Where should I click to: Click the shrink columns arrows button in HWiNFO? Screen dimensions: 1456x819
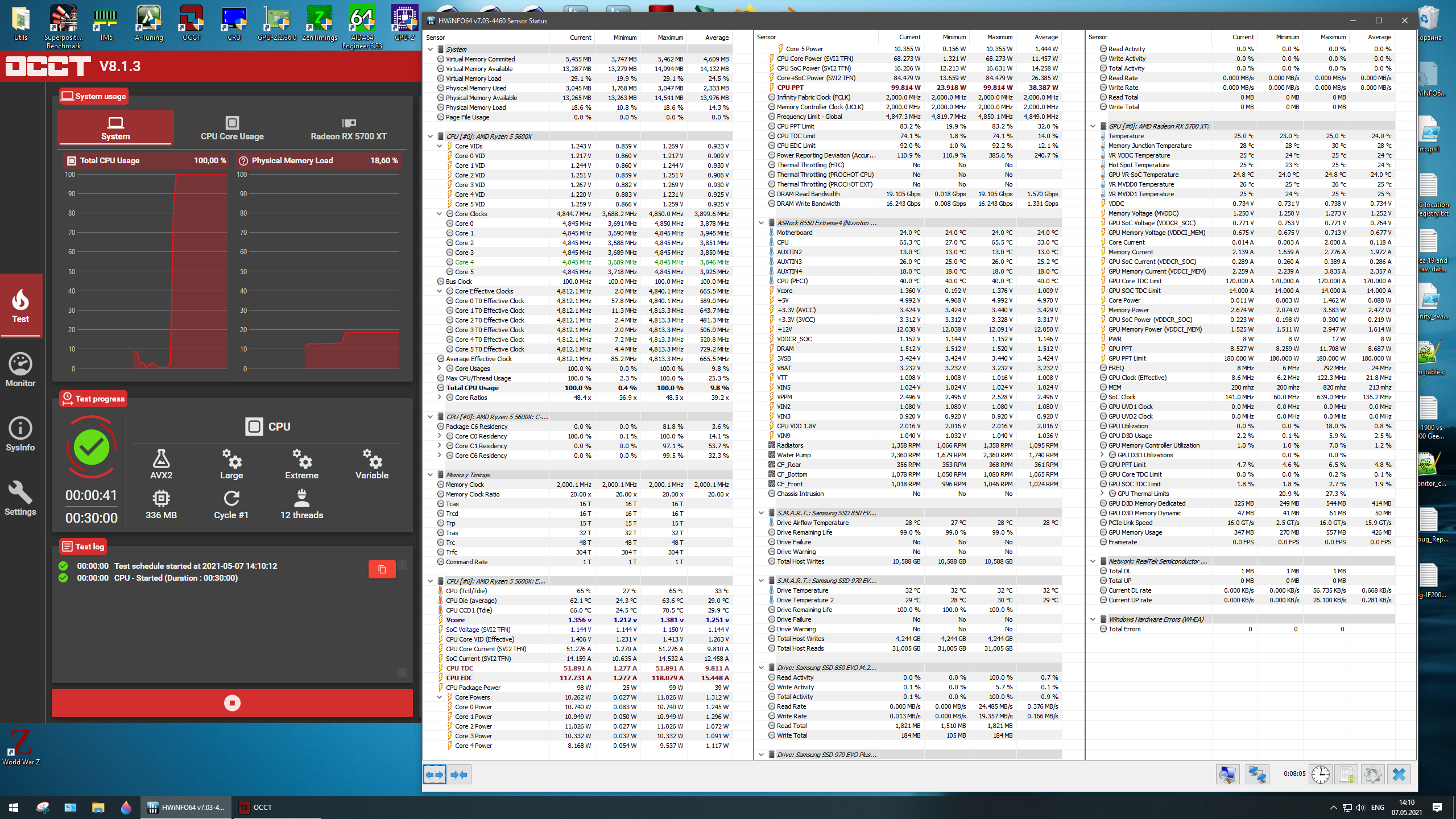pyautogui.click(x=459, y=775)
